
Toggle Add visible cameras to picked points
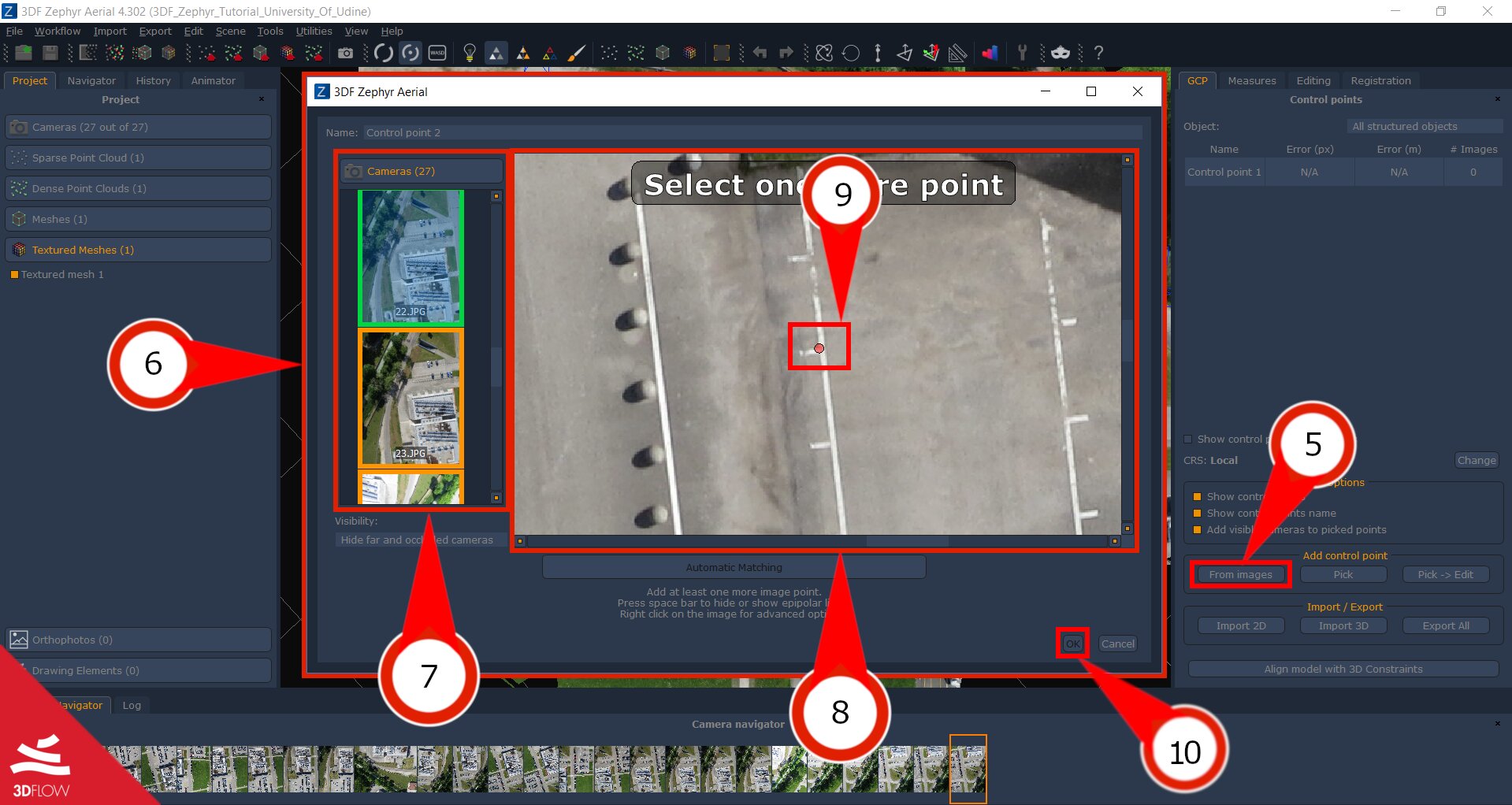pyautogui.click(x=1197, y=530)
